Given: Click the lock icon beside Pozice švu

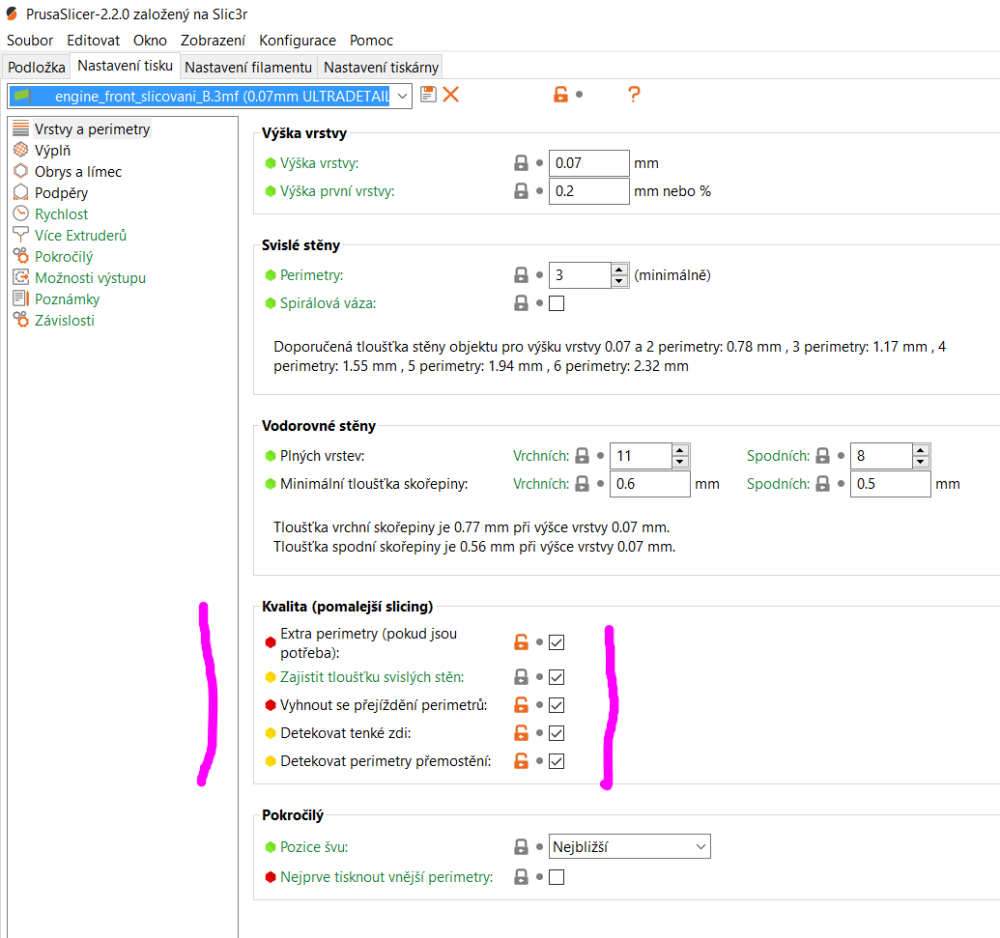Looking at the screenshot, I should point(520,847).
